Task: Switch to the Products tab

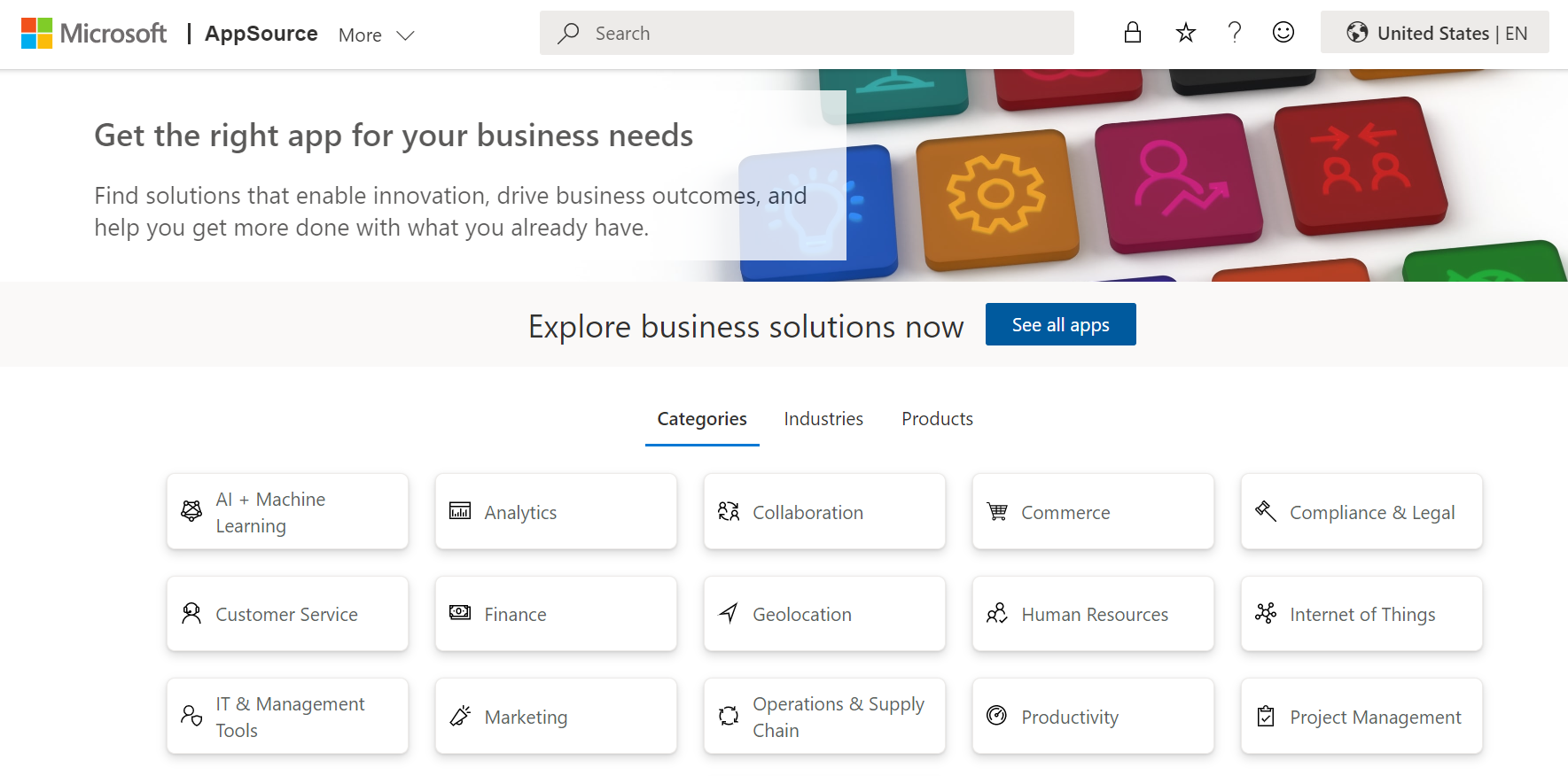Action: [937, 418]
